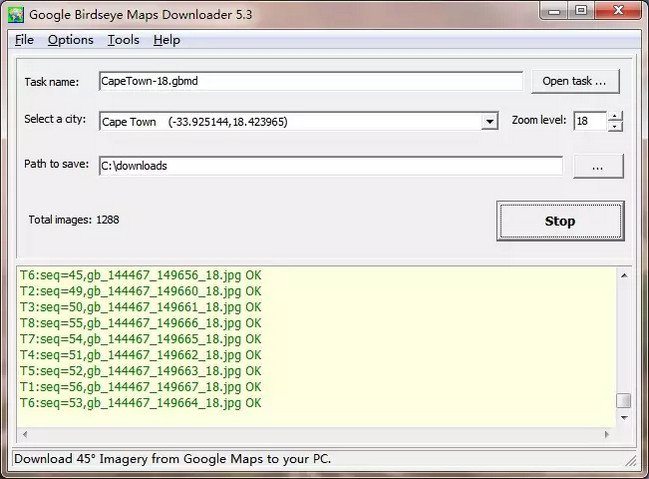Click the Path to save: label

(56, 164)
